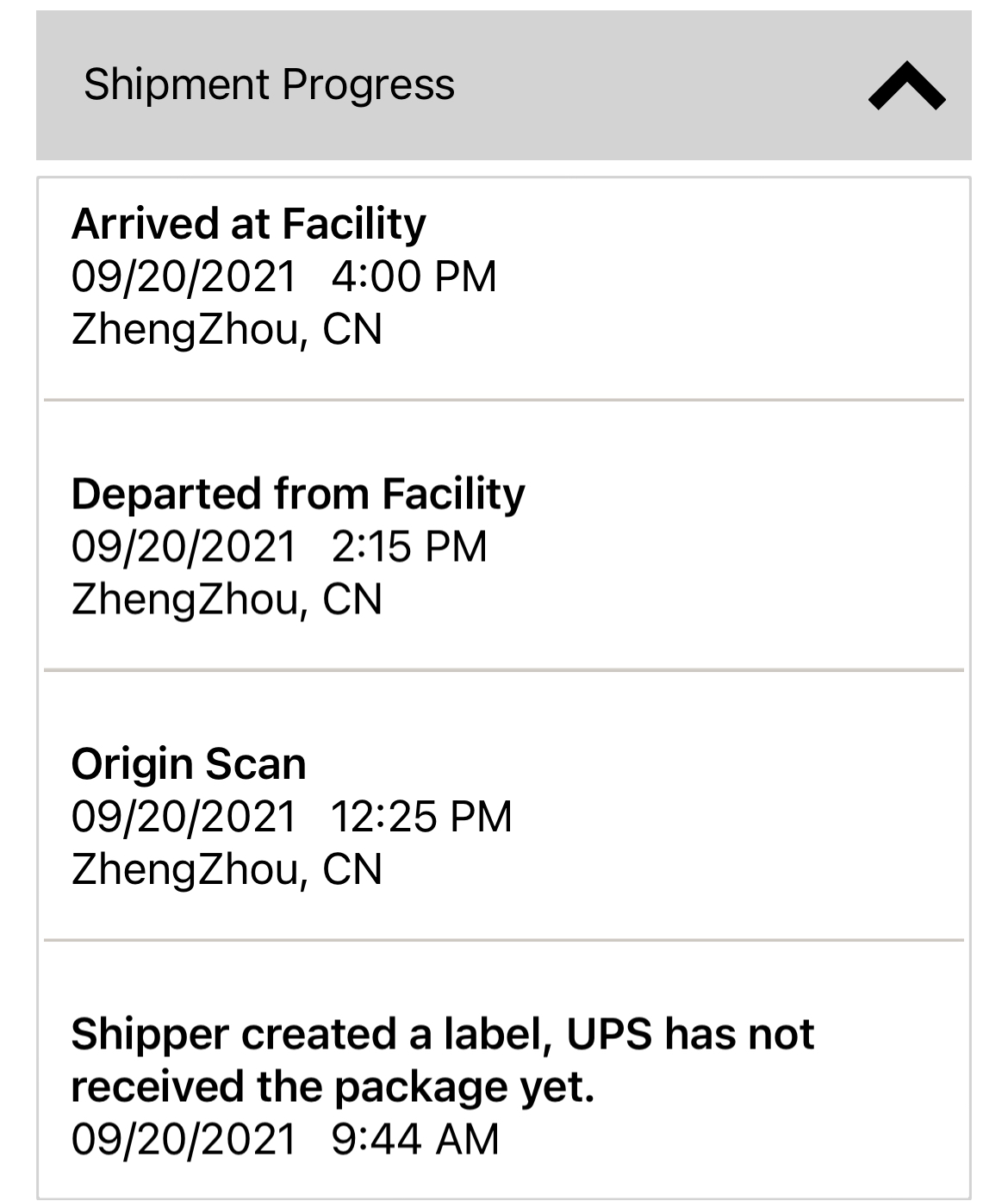Viewport: 1008px width, 1201px height.
Task: Tap the date 09/20/2021 under Origin Scan
Action: click(184, 816)
